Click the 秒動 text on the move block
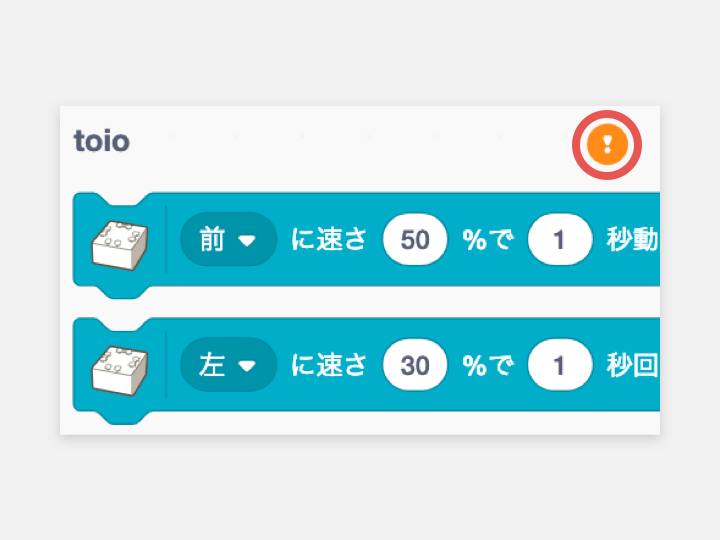This screenshot has width=720, height=540. [x=633, y=239]
